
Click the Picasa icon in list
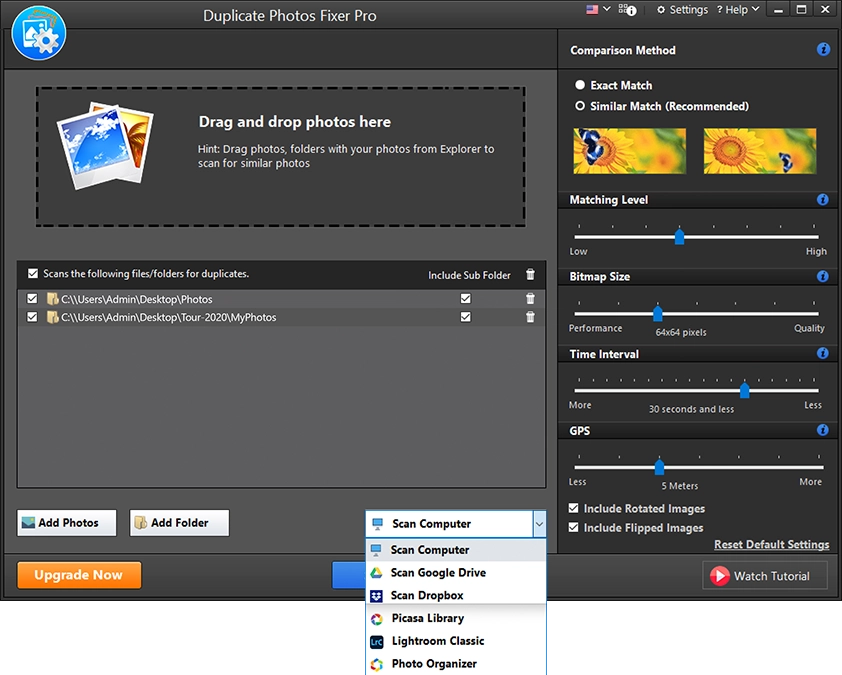376,619
